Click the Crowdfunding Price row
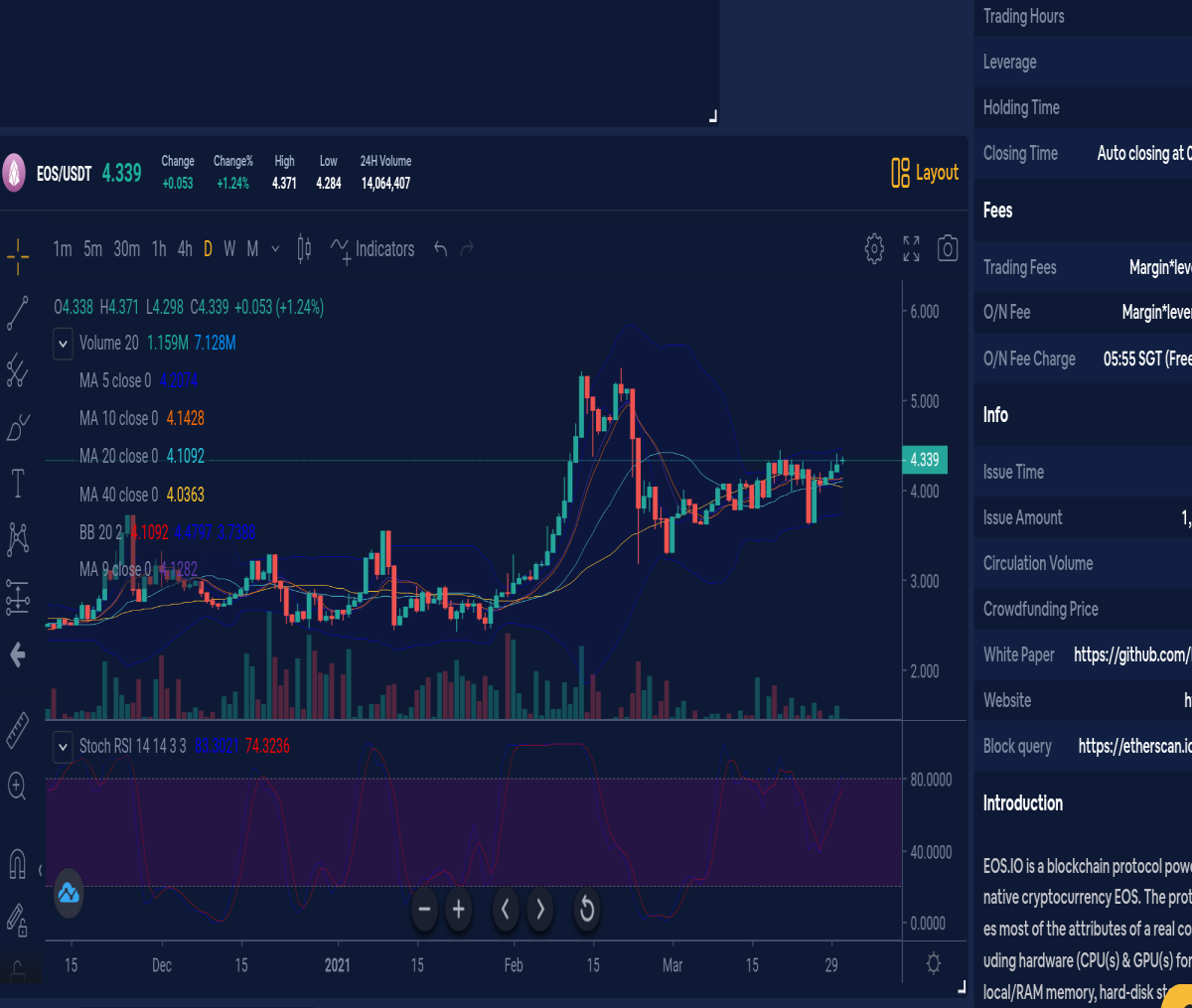The height and width of the screenshot is (1008, 1192). point(1084,609)
